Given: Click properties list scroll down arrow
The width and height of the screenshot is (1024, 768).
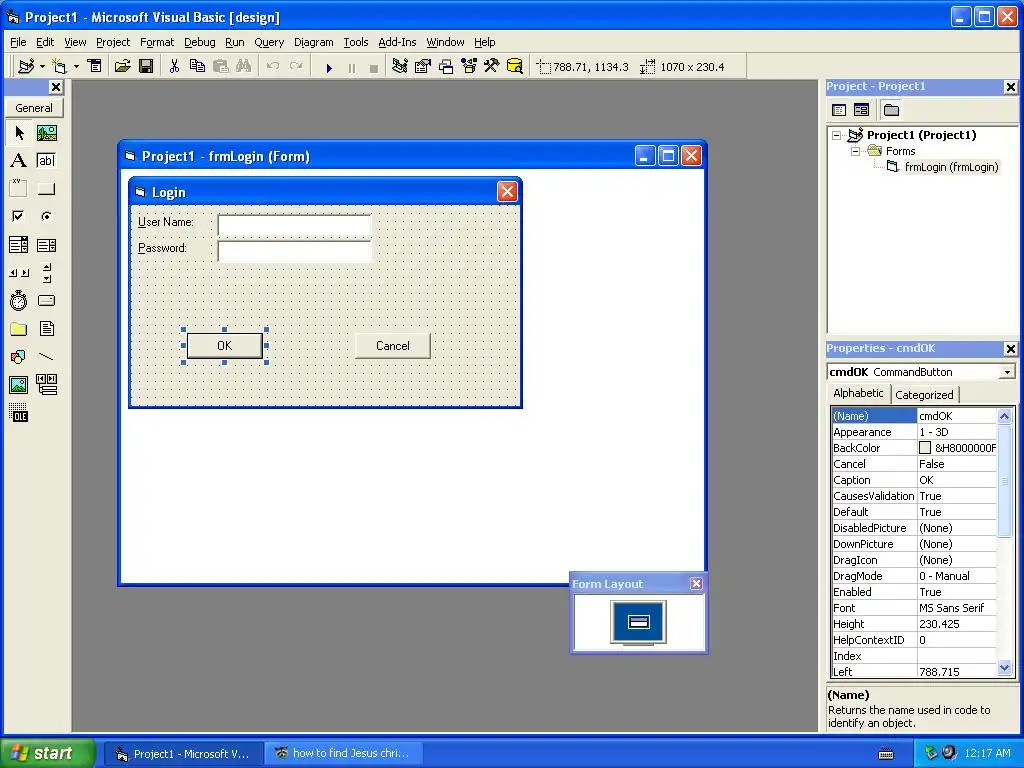Looking at the screenshot, I should 1004,668.
